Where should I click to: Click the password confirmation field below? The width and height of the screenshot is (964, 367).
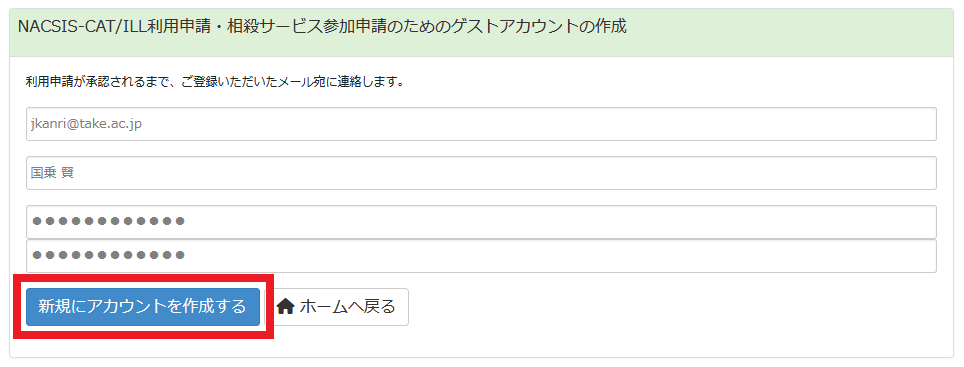tap(481, 256)
